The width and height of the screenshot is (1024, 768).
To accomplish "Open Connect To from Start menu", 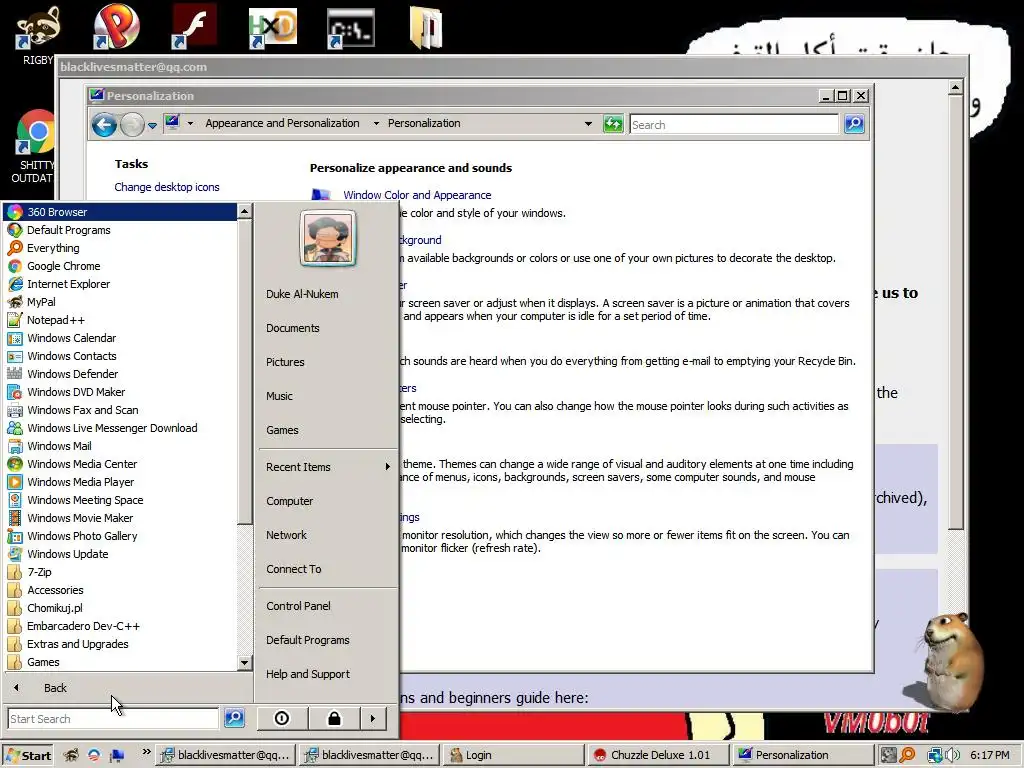I will click(x=294, y=569).
